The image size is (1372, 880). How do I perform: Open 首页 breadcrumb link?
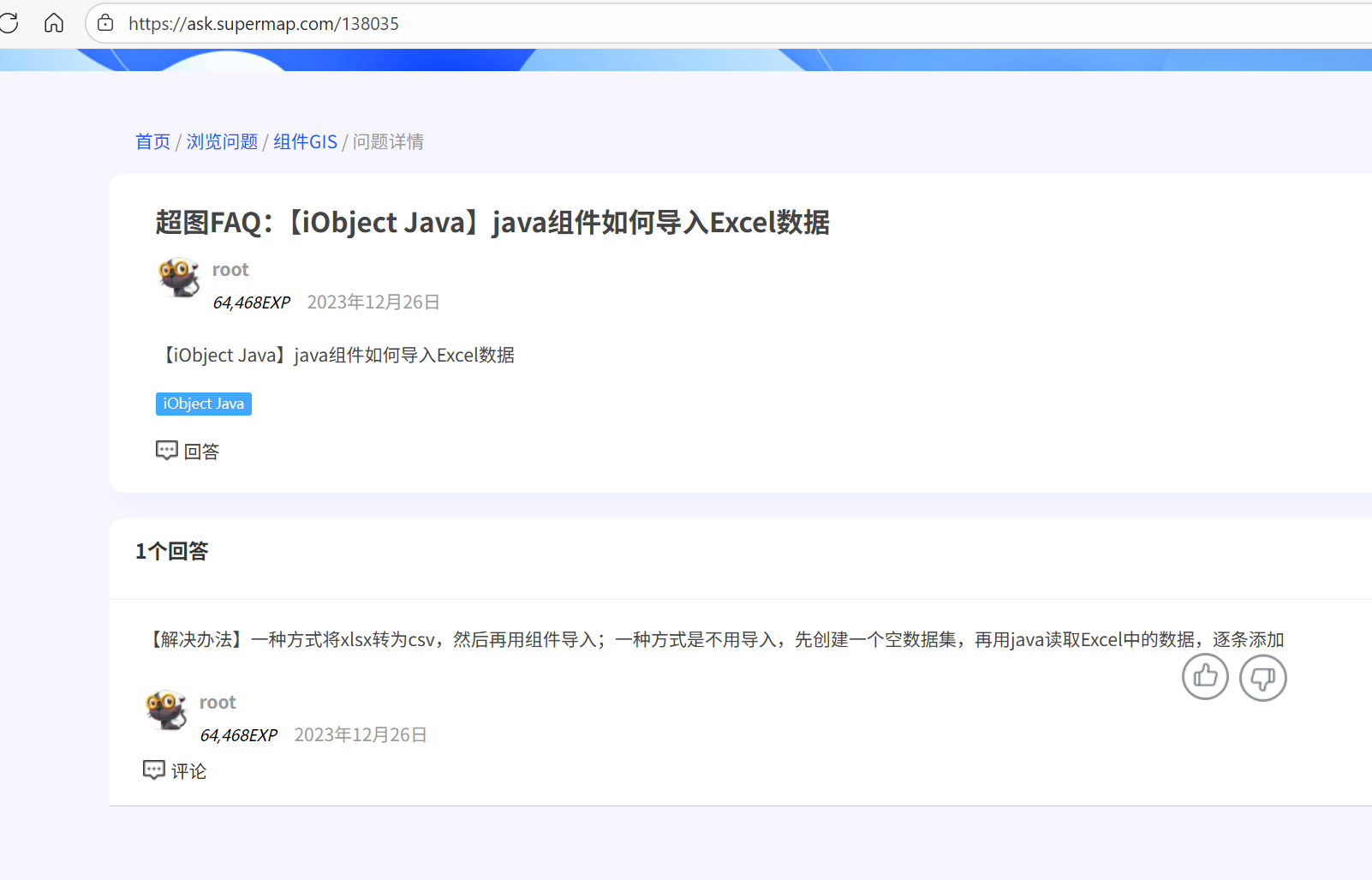click(x=153, y=141)
